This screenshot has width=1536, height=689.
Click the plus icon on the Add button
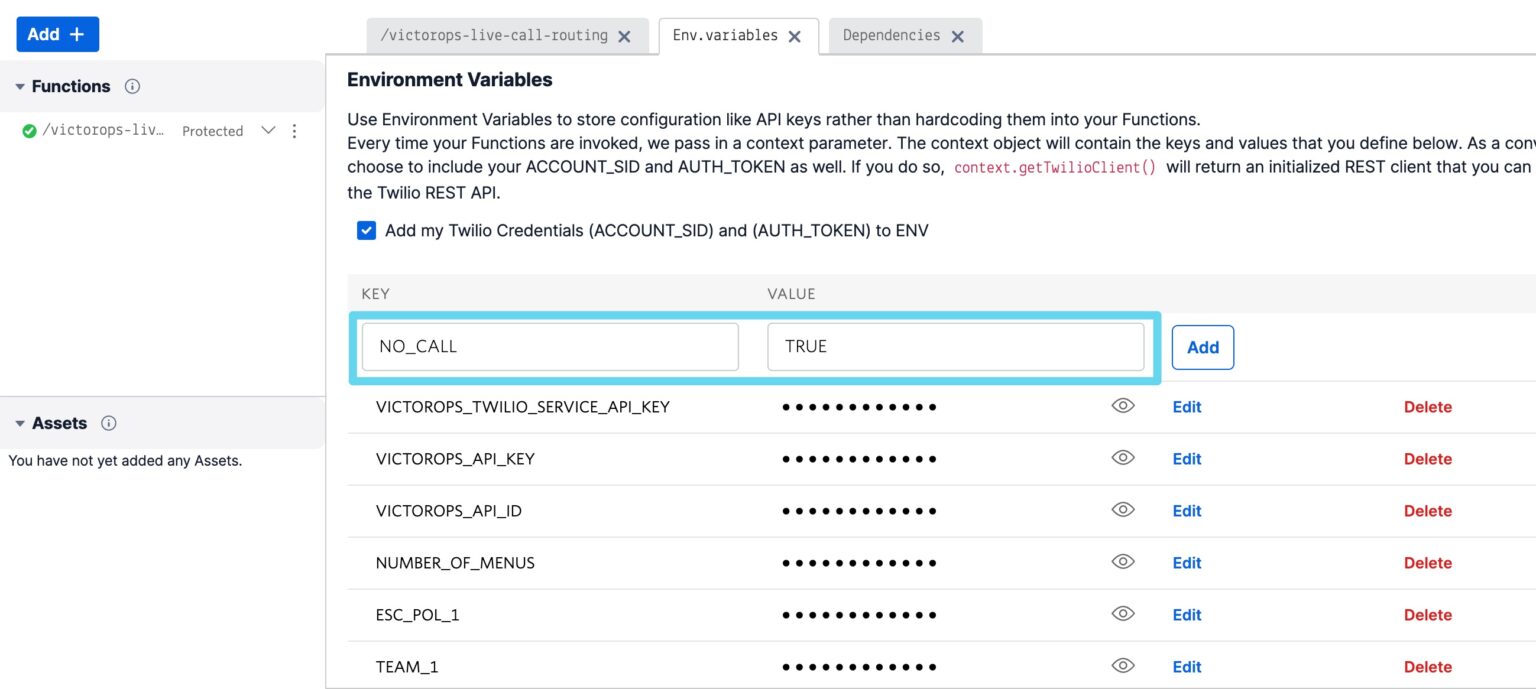point(77,33)
